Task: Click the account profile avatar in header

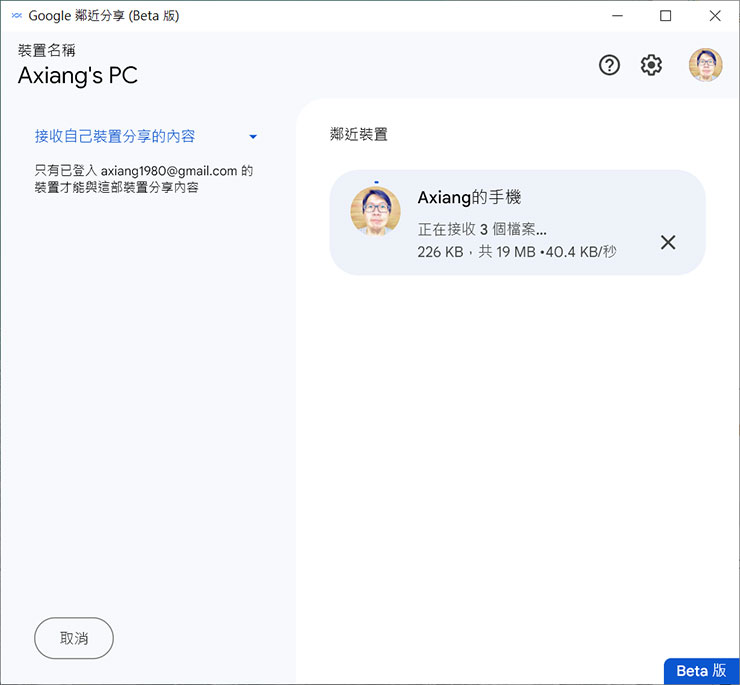Action: click(x=705, y=65)
